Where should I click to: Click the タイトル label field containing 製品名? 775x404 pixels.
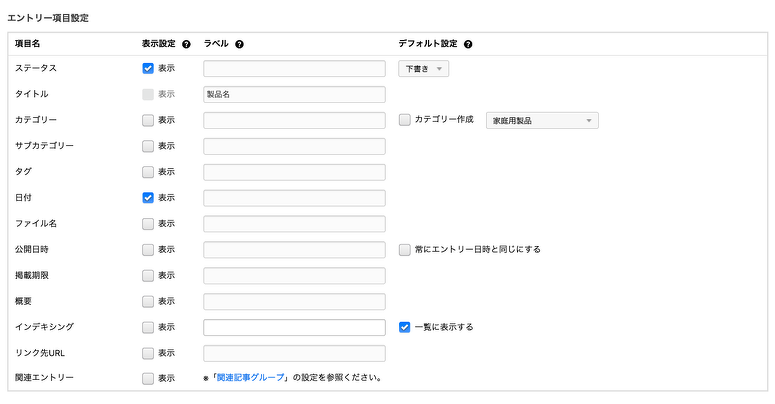point(294,95)
